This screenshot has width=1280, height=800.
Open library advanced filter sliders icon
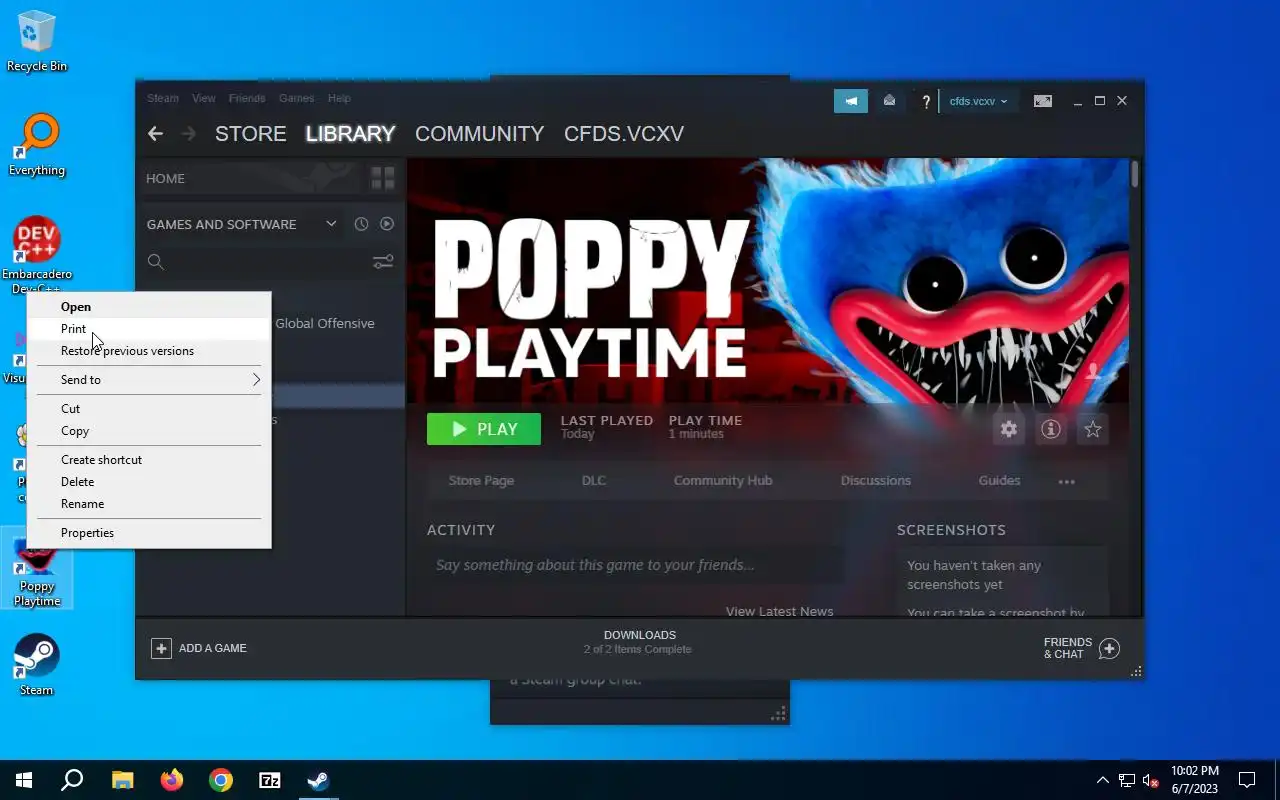[x=383, y=262]
